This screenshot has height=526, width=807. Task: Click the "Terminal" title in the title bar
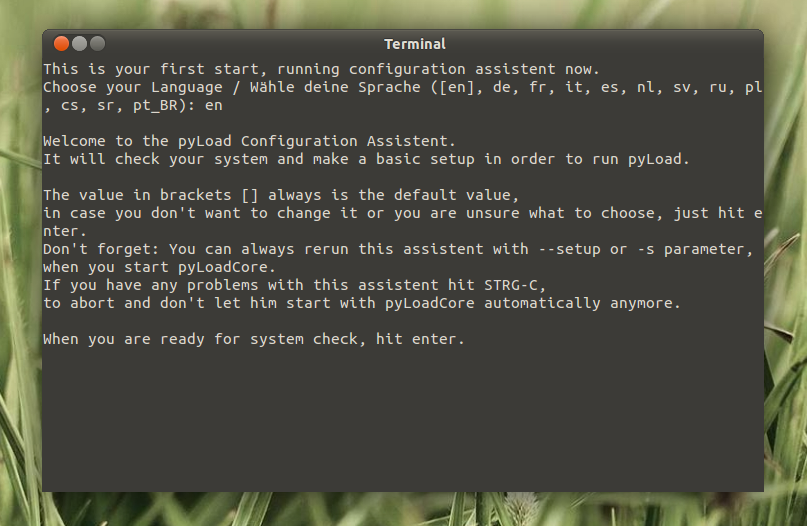point(414,44)
